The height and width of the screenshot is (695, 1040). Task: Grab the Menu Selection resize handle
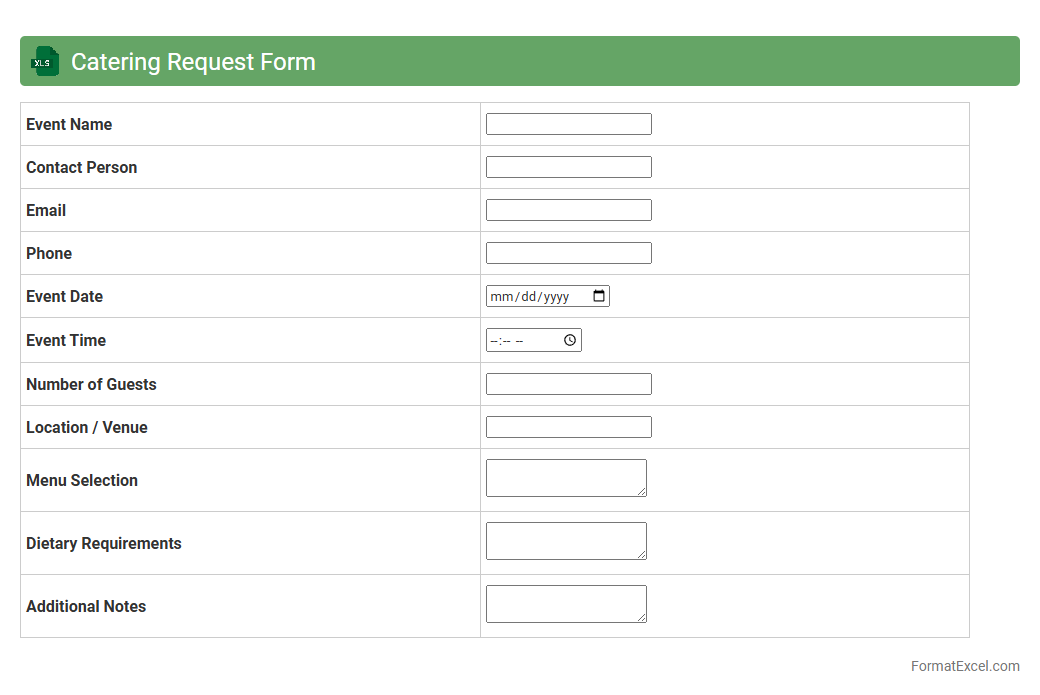(642, 492)
